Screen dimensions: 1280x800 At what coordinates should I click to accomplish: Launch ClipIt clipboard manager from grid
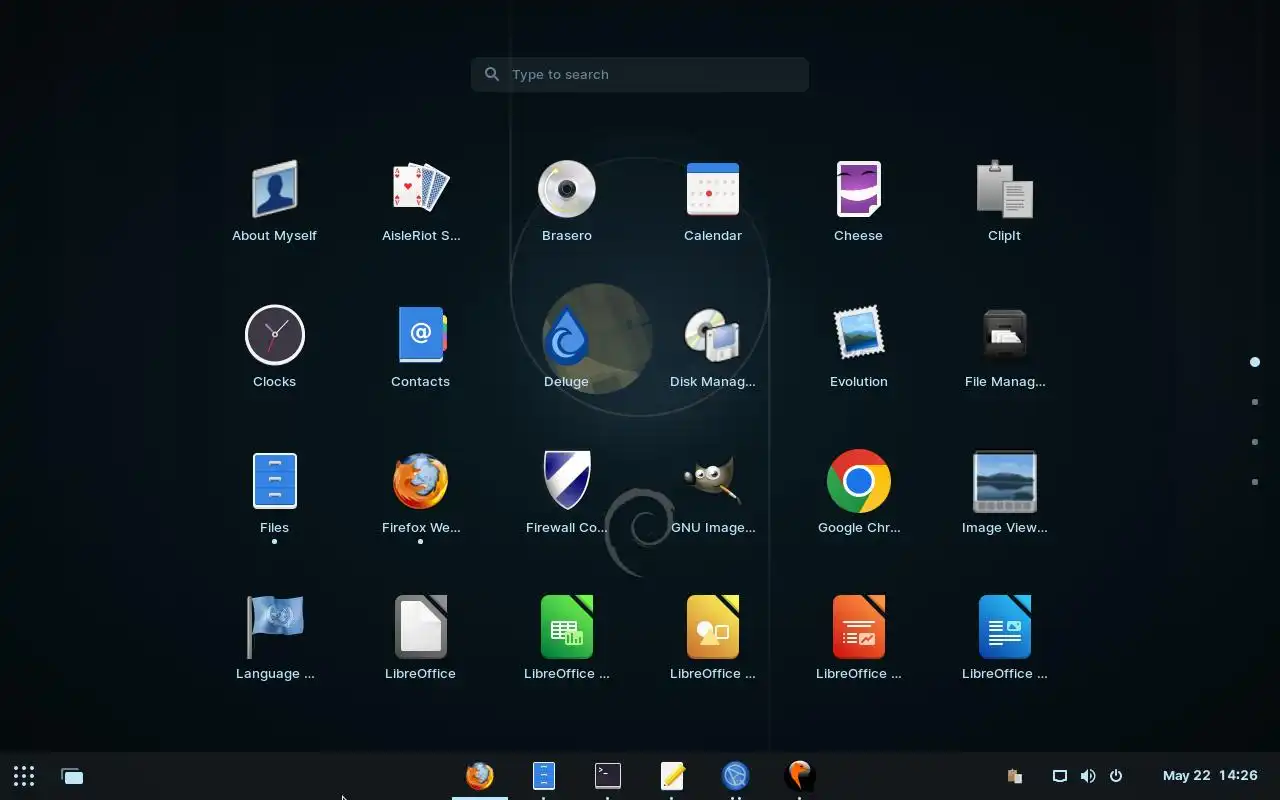click(1004, 201)
